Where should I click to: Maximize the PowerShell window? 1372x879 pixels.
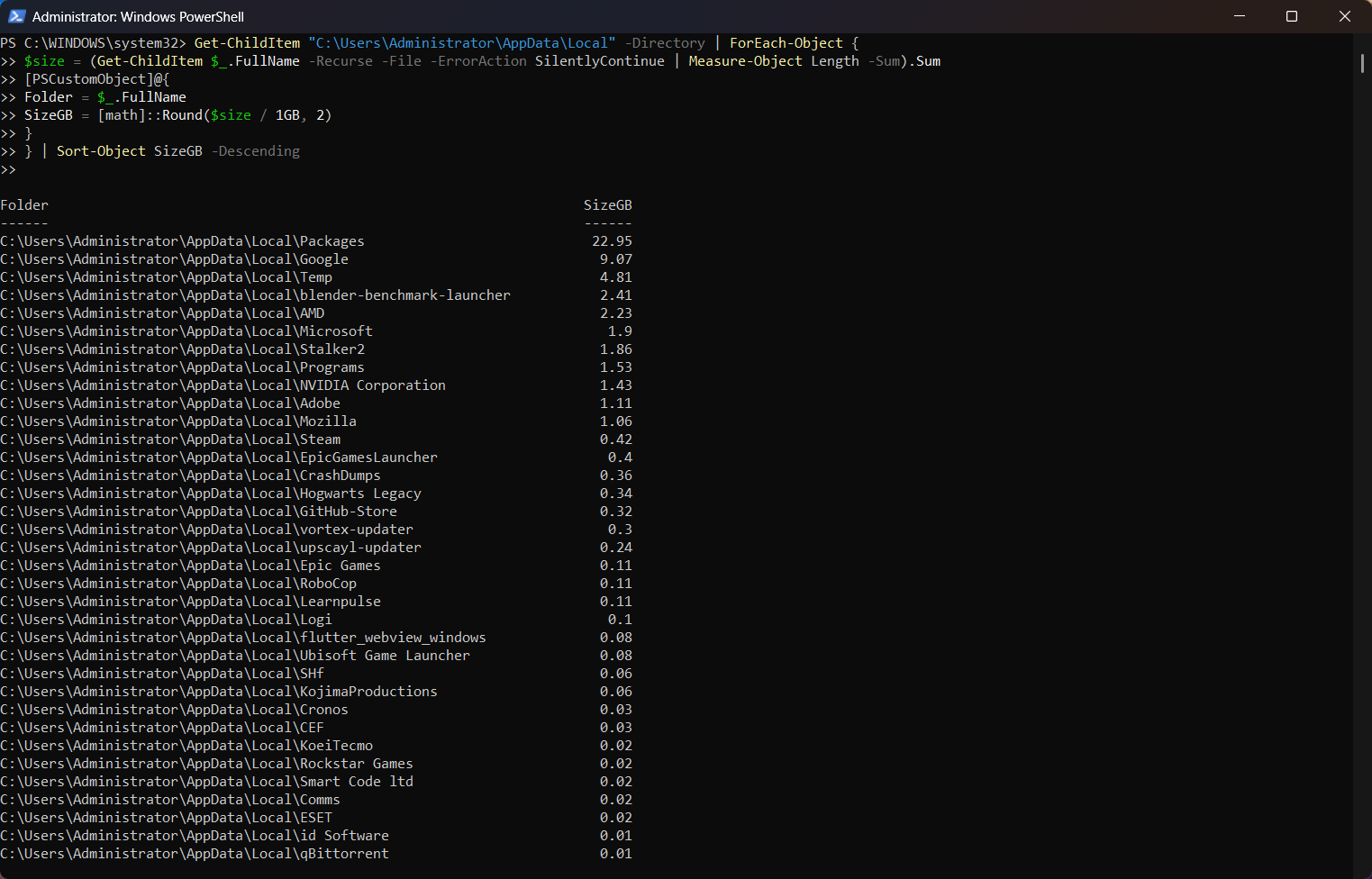click(1292, 16)
